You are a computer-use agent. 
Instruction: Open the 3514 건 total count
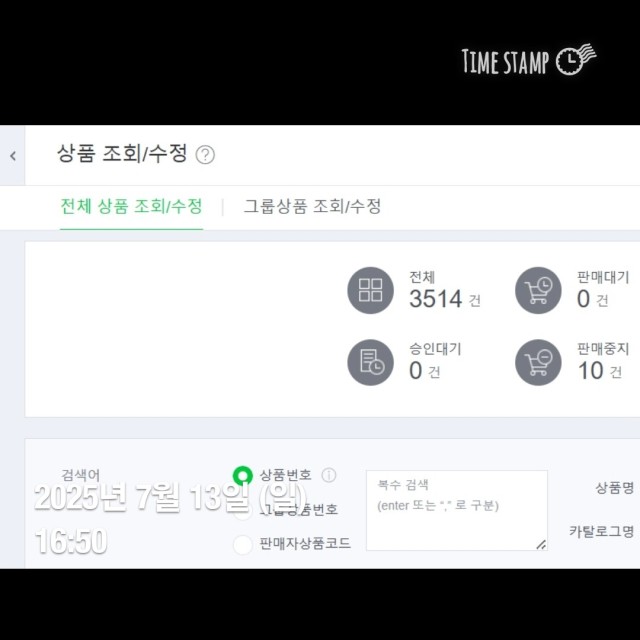(444, 299)
